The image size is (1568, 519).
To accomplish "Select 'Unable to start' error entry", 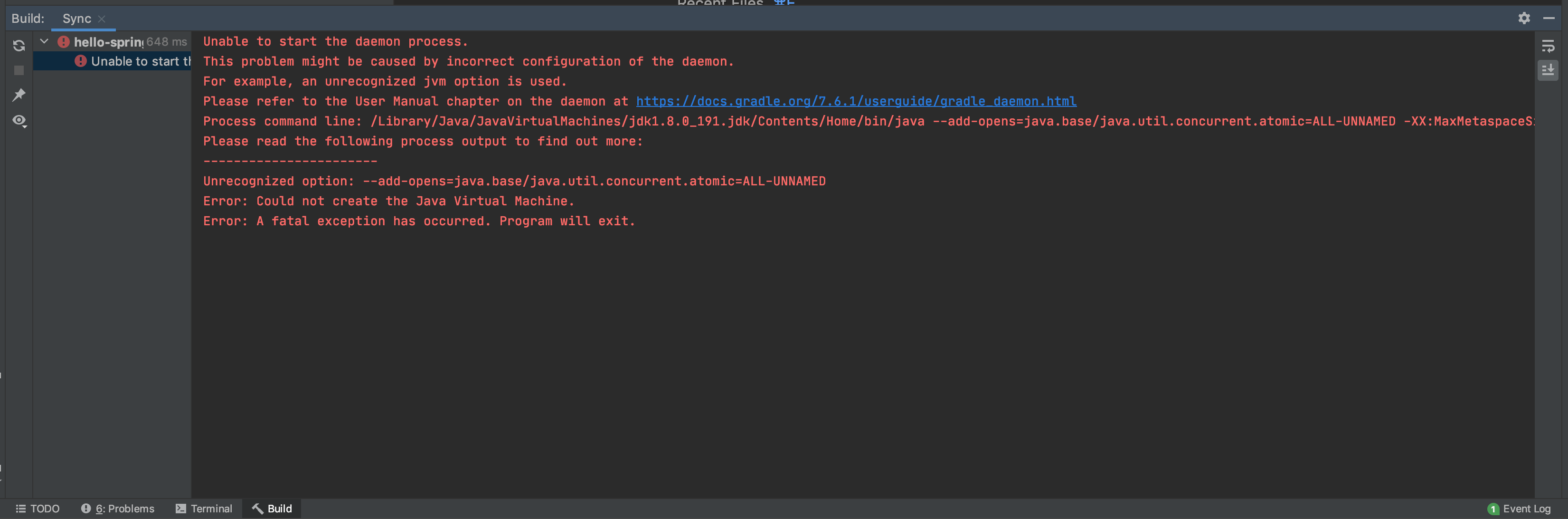I will tap(140, 61).
